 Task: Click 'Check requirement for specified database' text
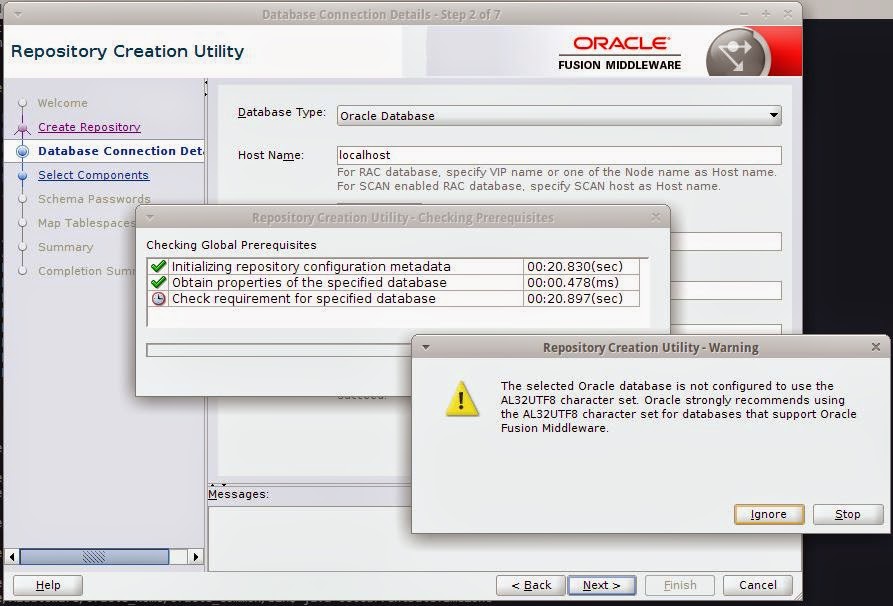point(304,298)
